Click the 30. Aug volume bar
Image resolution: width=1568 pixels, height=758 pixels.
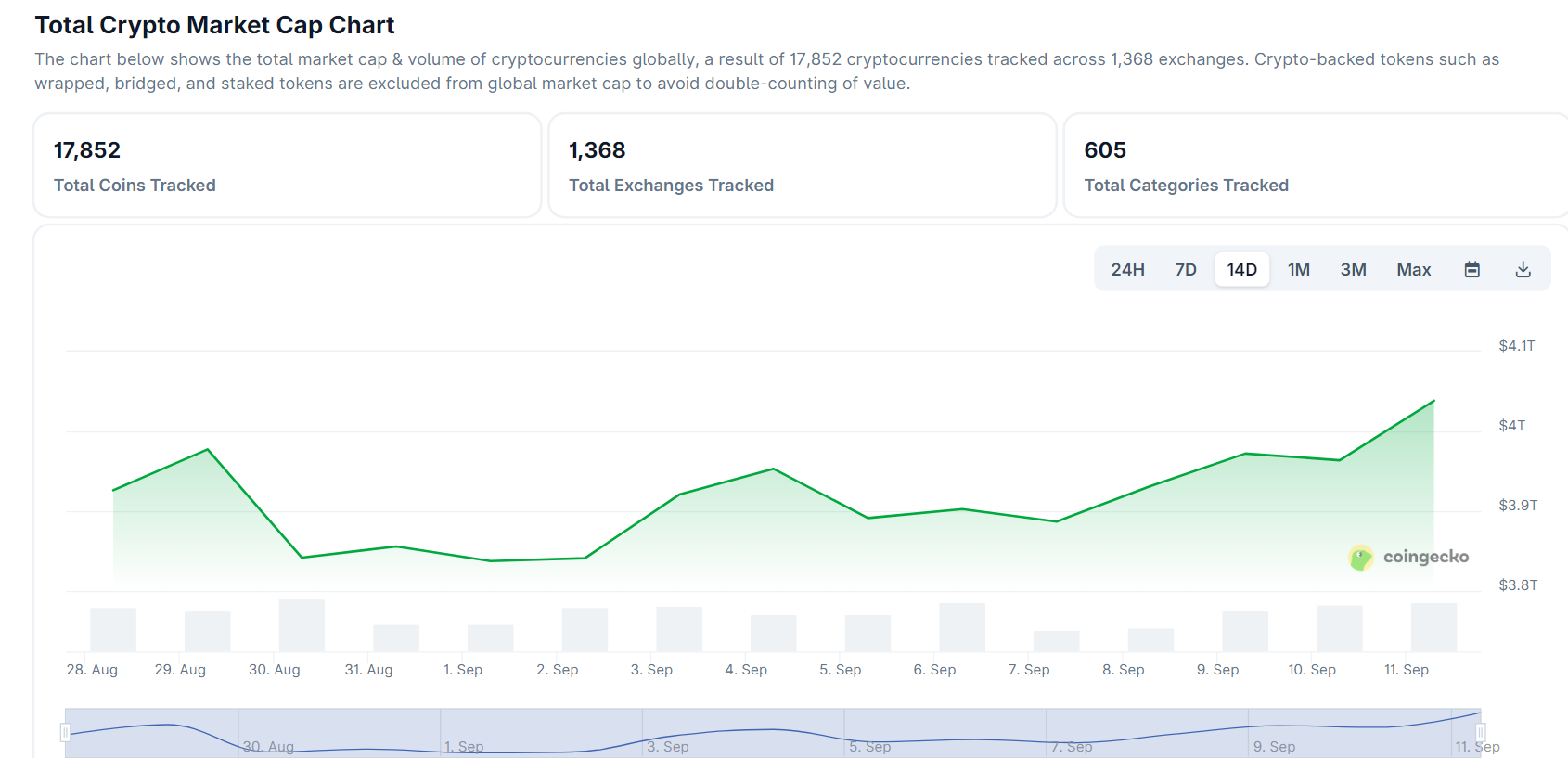[x=302, y=625]
